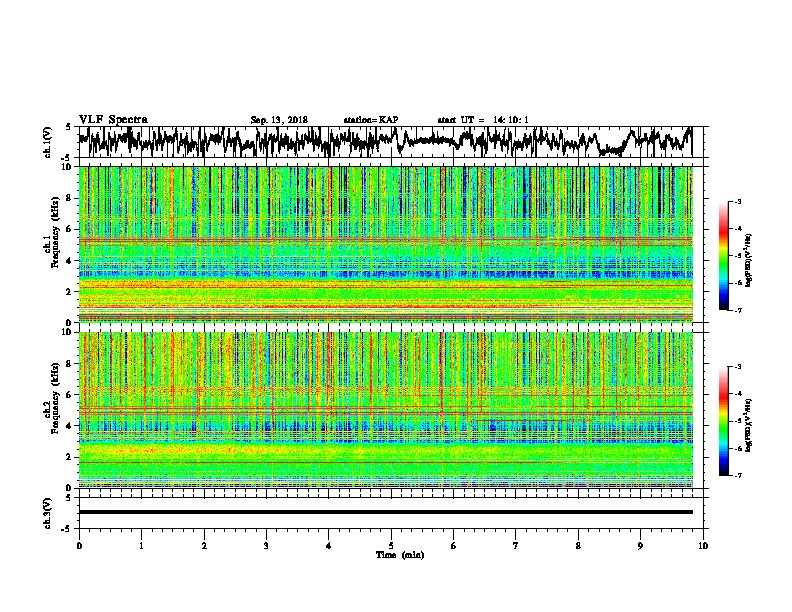Click the ch.1 colorbar log(PSD) unit label

point(748,260)
